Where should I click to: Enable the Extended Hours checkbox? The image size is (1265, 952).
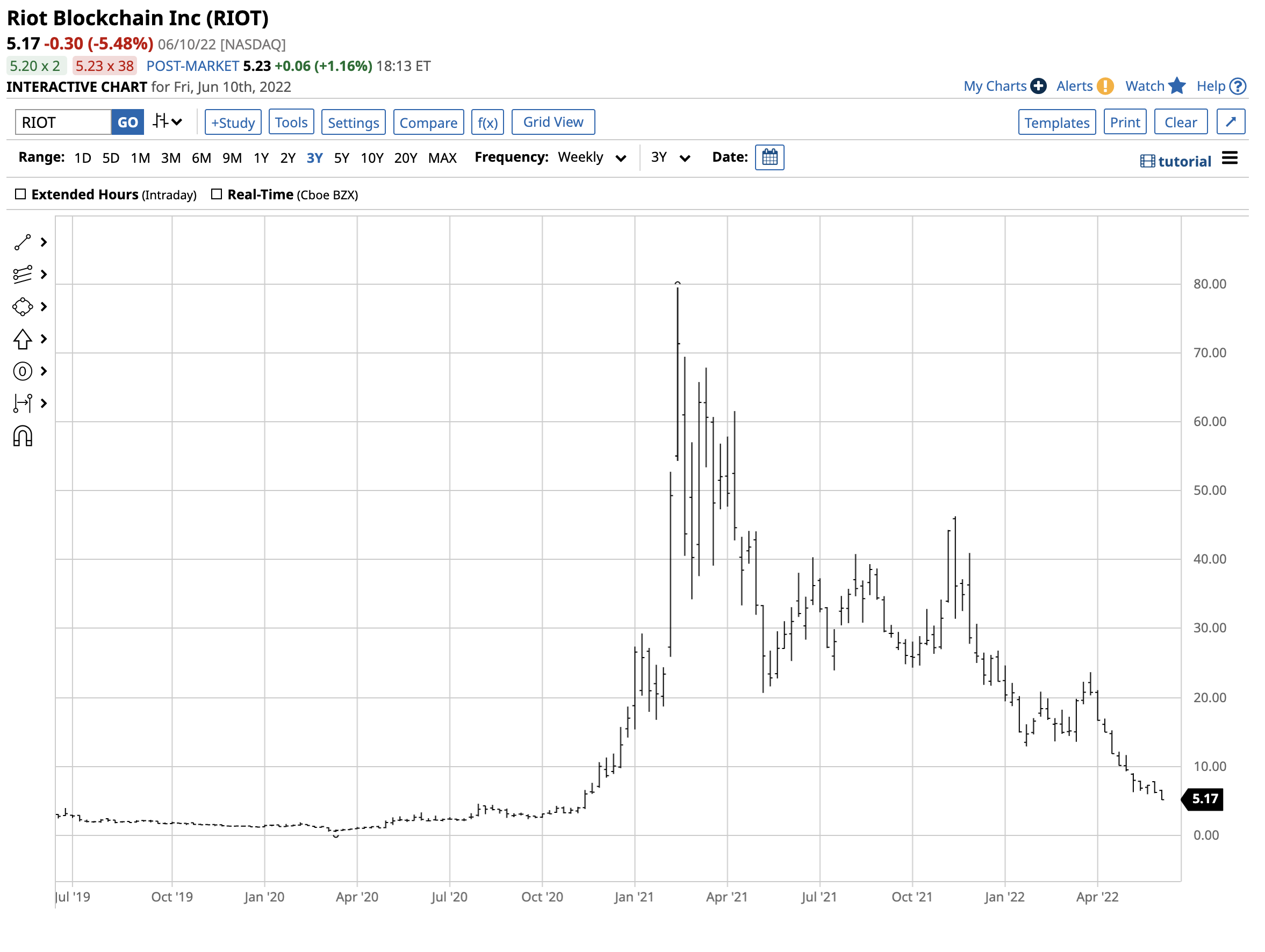coord(20,194)
